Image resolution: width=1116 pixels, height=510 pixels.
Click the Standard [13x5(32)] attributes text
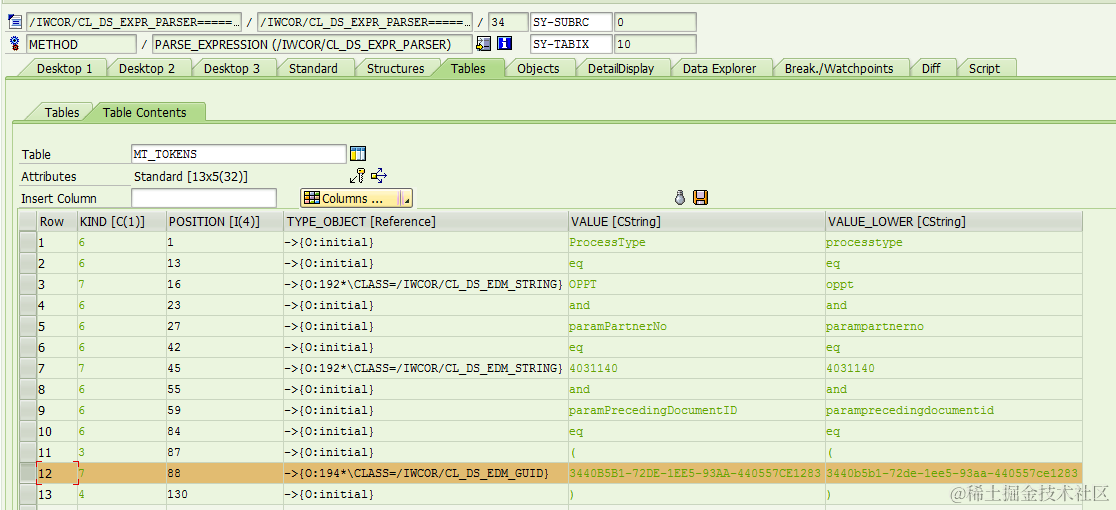(191, 176)
